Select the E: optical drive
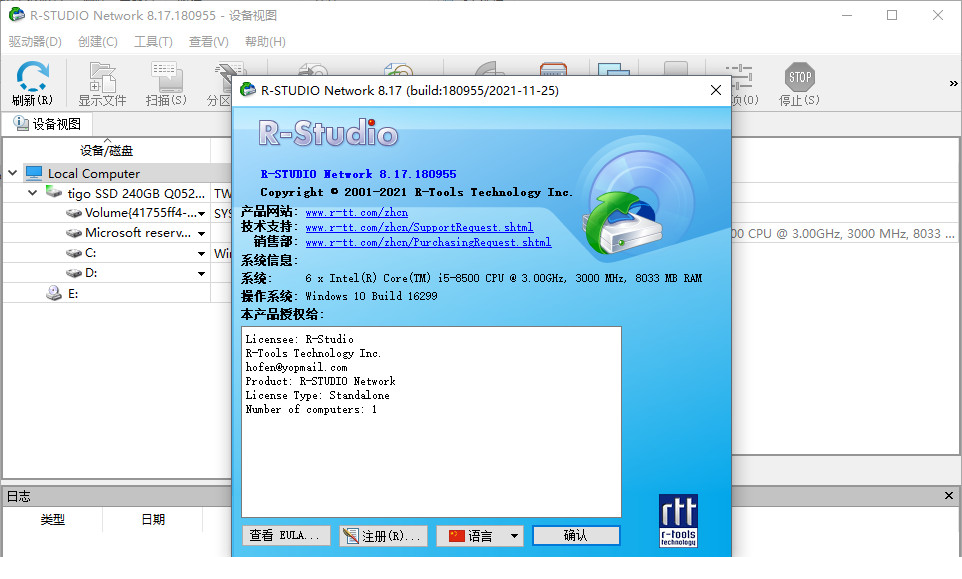Screen dimensions: 962x579 pyautogui.click(x=73, y=294)
